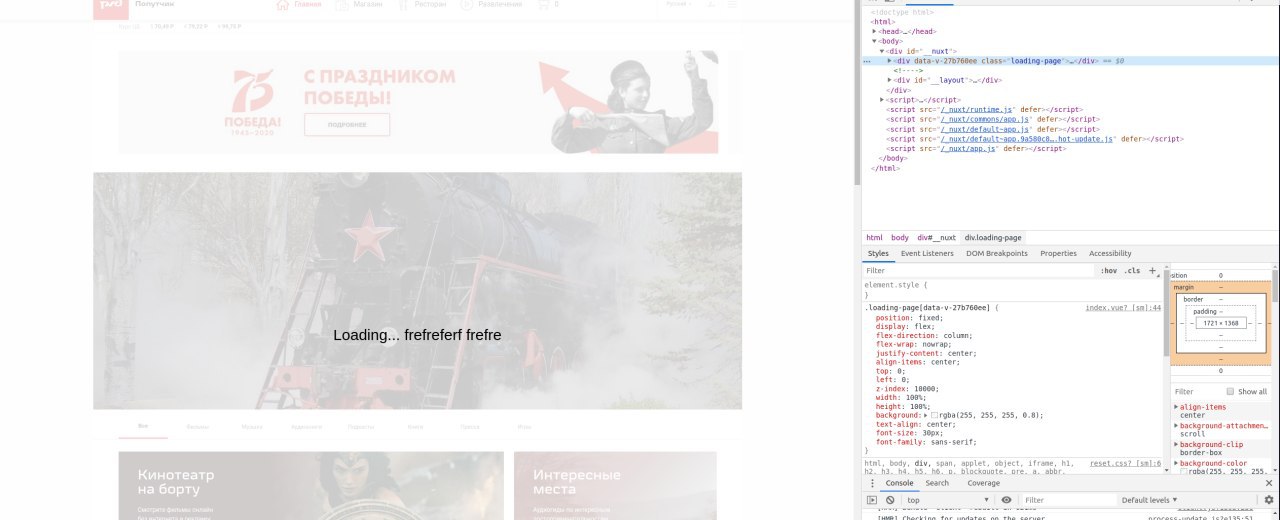Click computed background-color swatch

click(x=1184, y=472)
